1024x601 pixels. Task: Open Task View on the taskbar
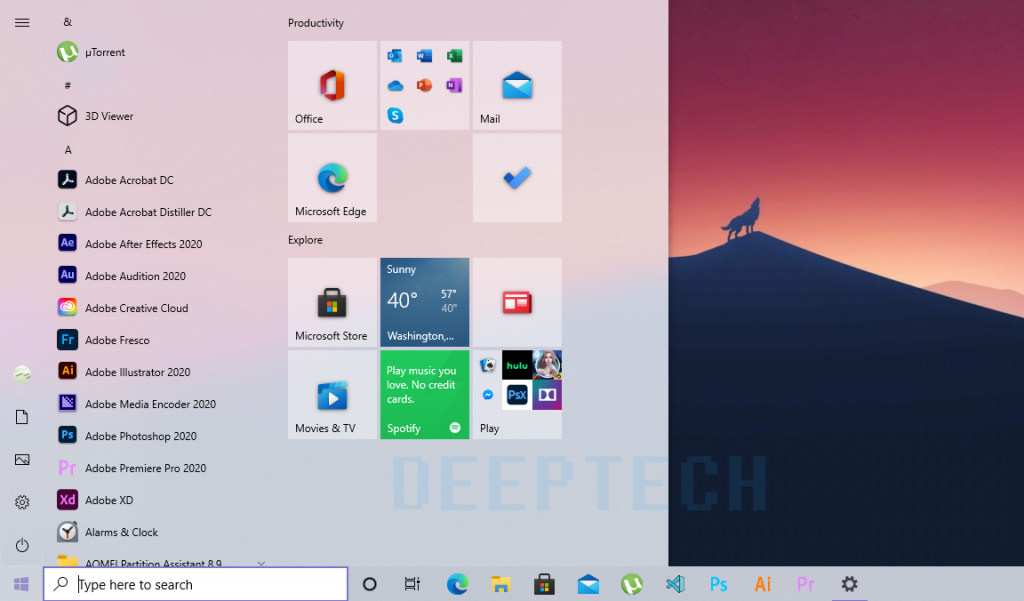412,584
